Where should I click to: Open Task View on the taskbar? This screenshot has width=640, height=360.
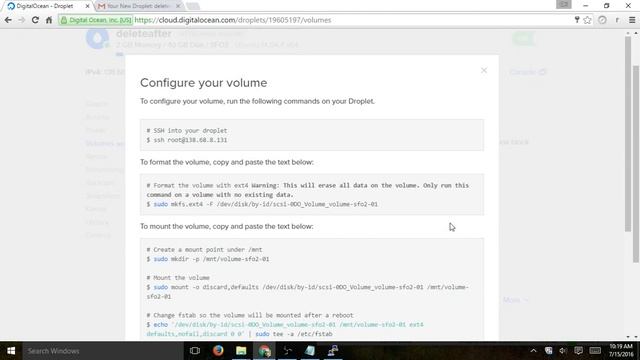195,351
